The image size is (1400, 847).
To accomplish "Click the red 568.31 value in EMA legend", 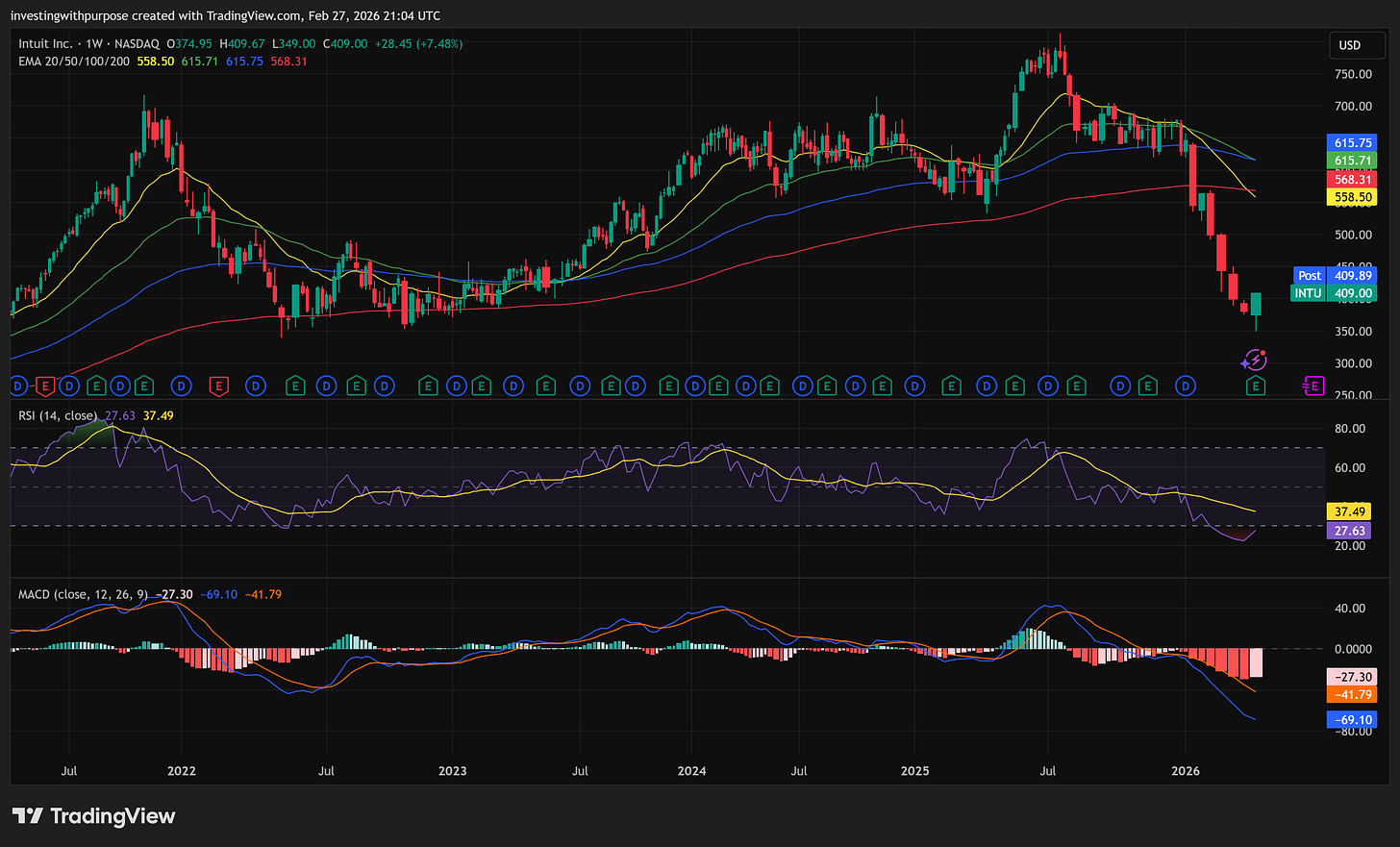I will point(288,62).
